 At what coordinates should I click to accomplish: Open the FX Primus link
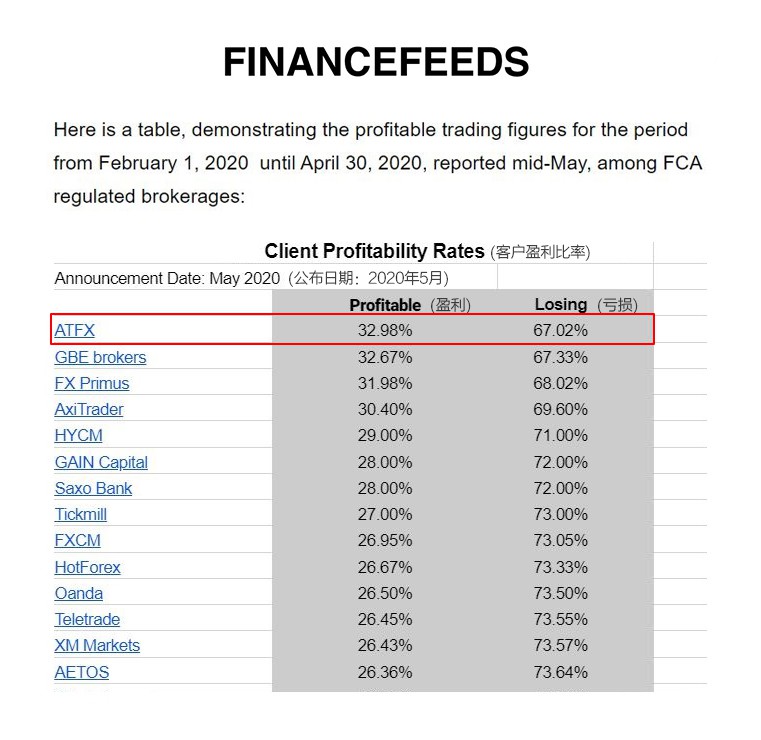point(91,383)
